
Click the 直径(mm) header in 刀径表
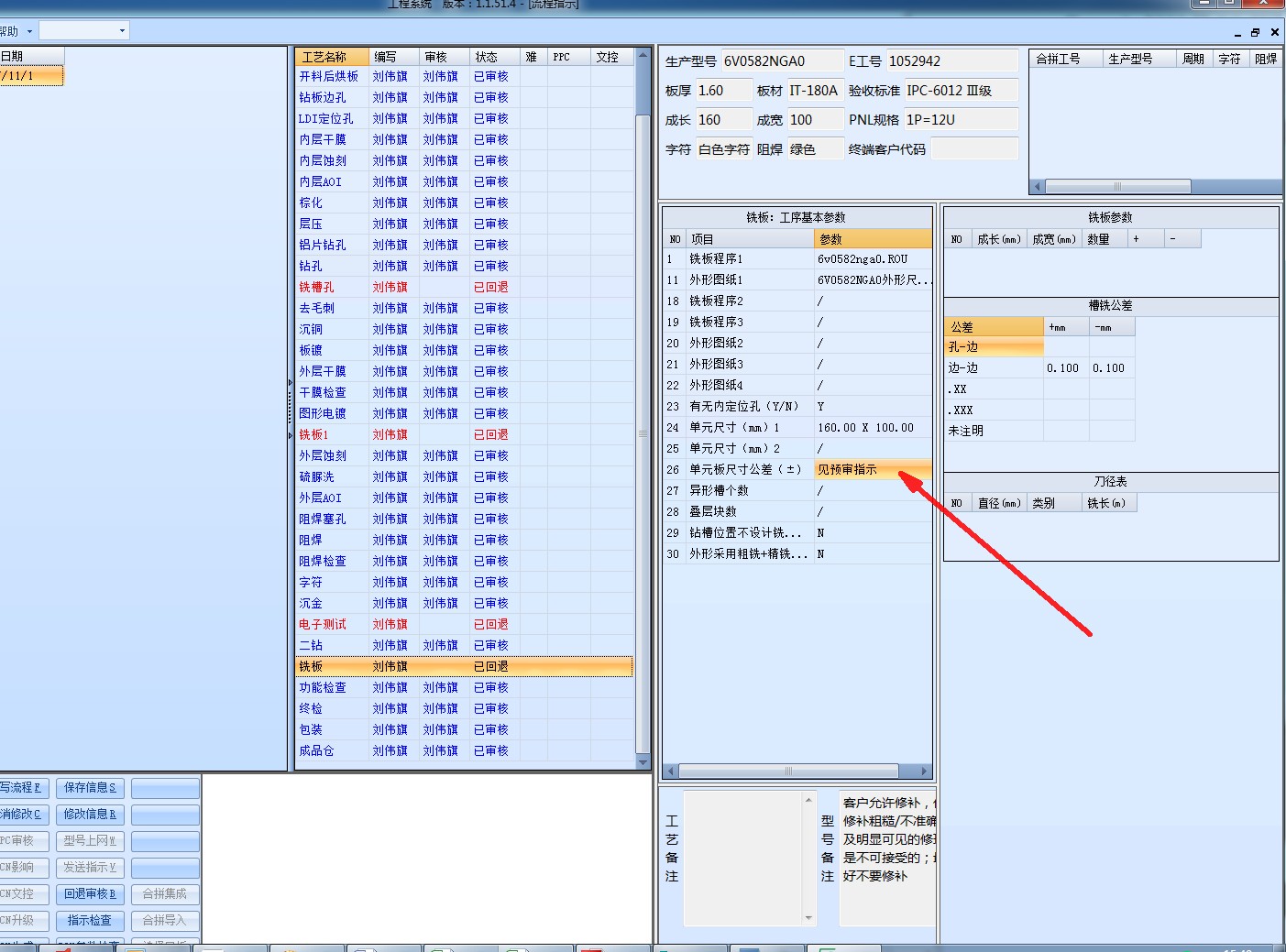(999, 503)
